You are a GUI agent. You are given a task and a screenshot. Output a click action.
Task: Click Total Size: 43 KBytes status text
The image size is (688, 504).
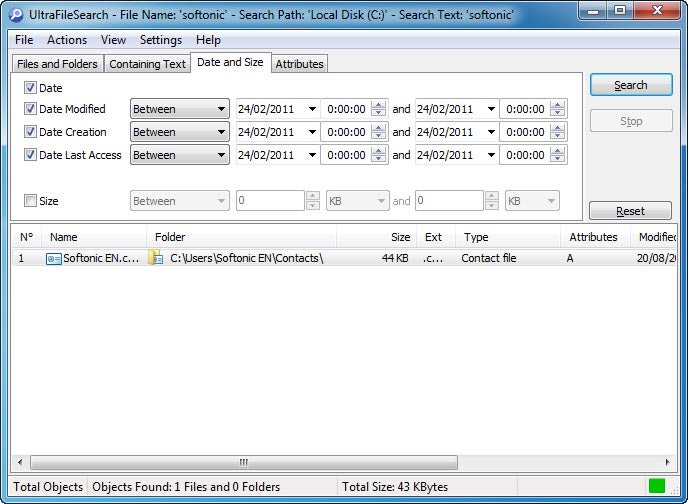[x=395, y=487]
